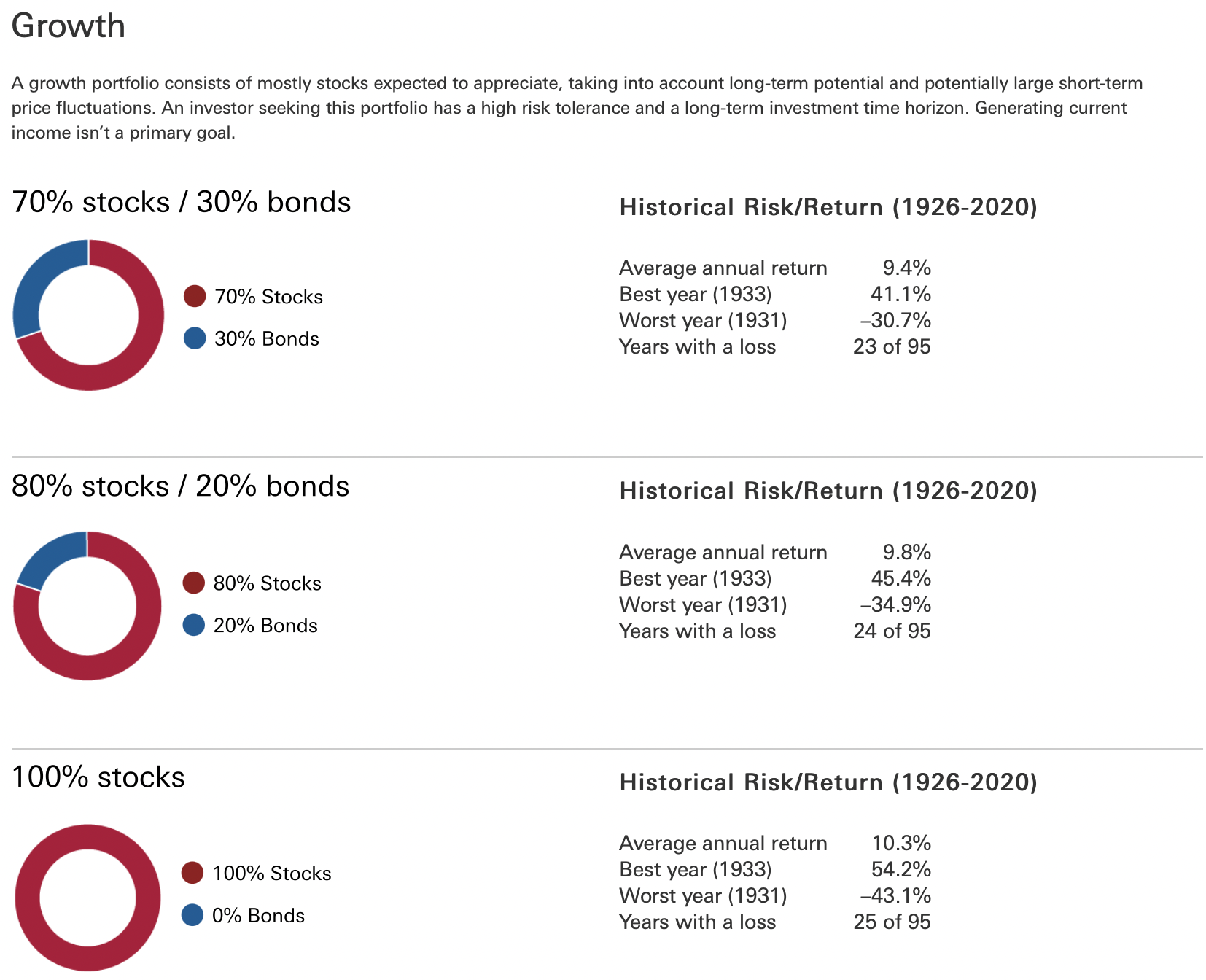1206x980 pixels.
Task: Click the "70% stocks / 30% bonds" heading
Action: pyautogui.click(x=182, y=202)
